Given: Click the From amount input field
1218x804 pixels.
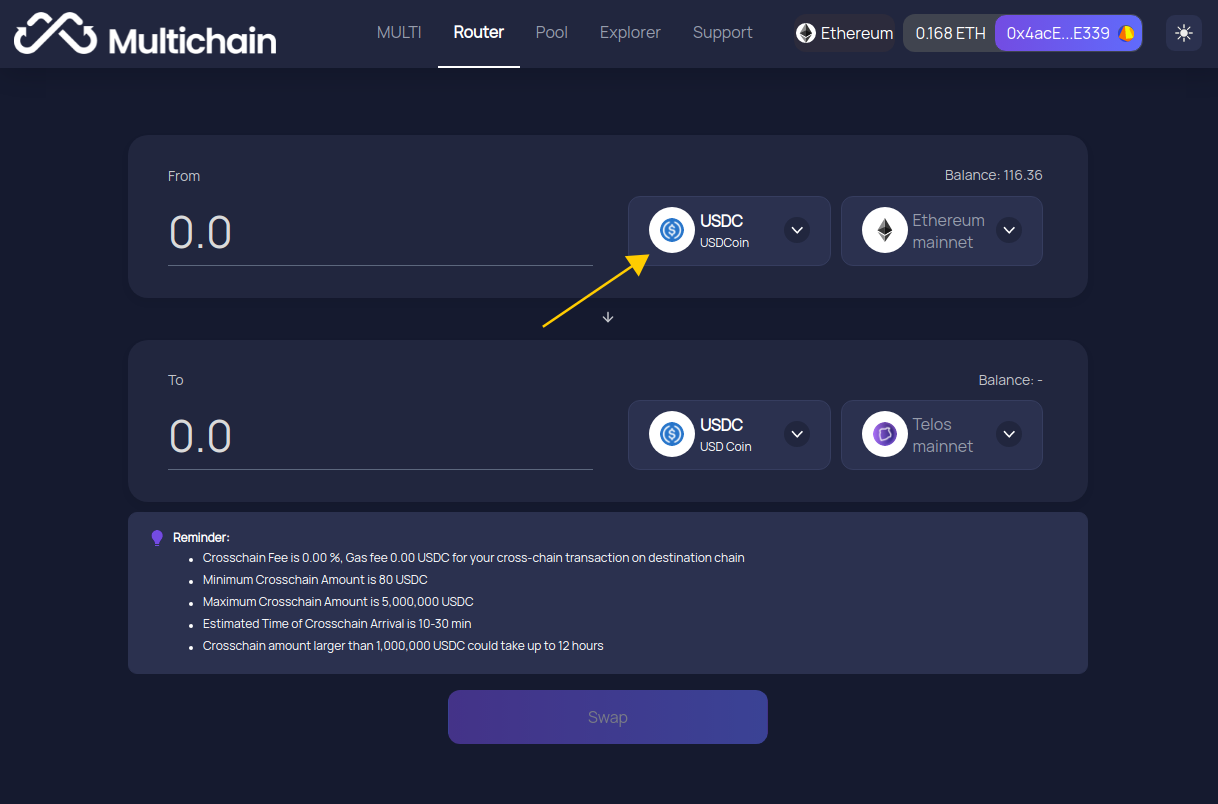Looking at the screenshot, I should pos(380,233).
